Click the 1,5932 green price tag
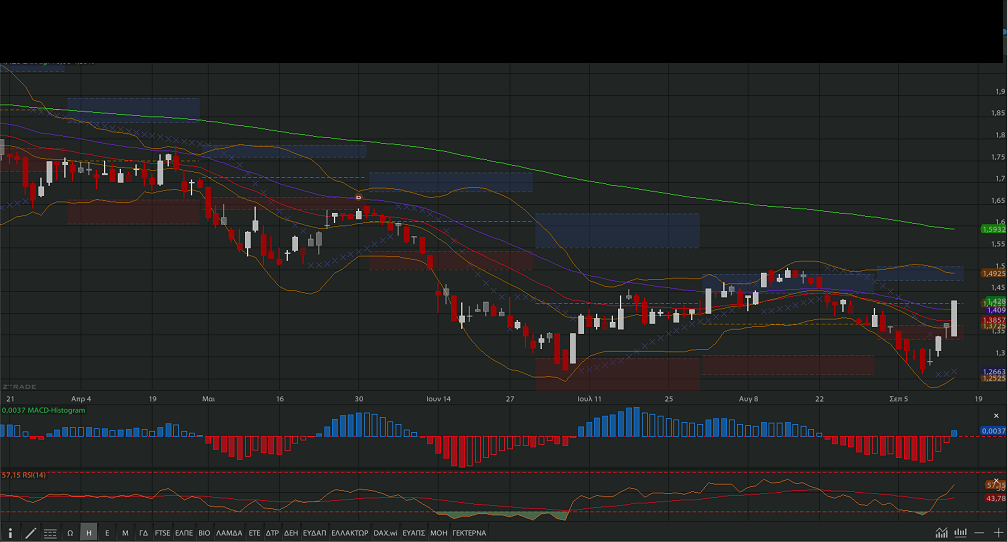 point(994,229)
